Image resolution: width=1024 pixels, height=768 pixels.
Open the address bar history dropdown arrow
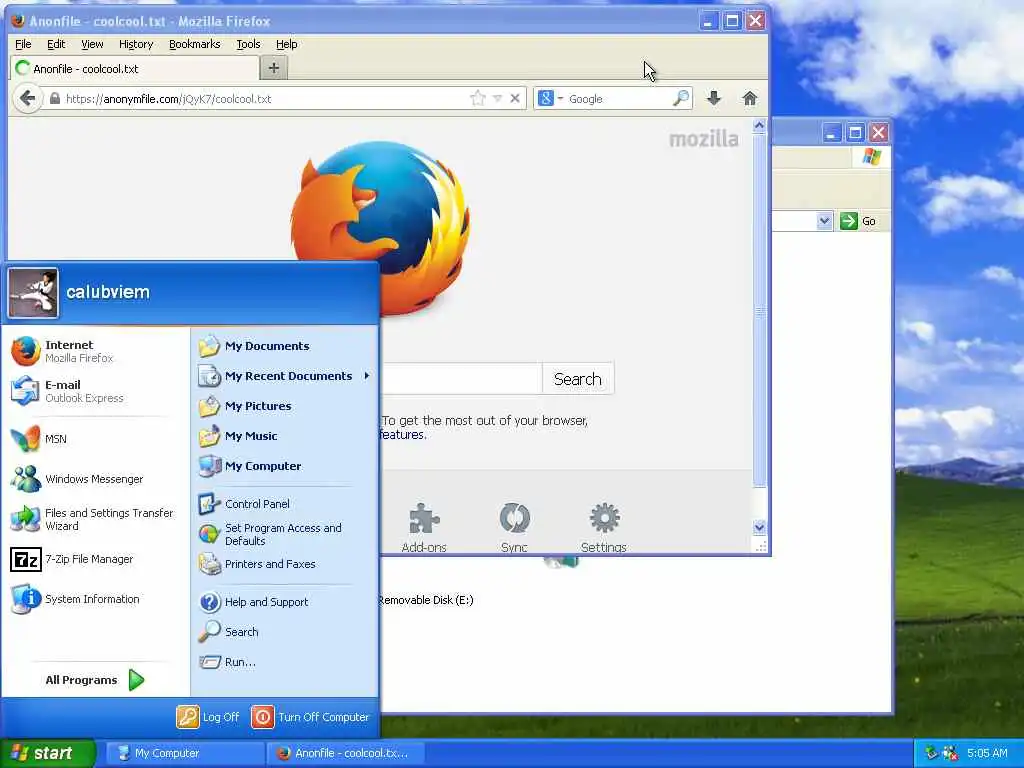click(497, 99)
